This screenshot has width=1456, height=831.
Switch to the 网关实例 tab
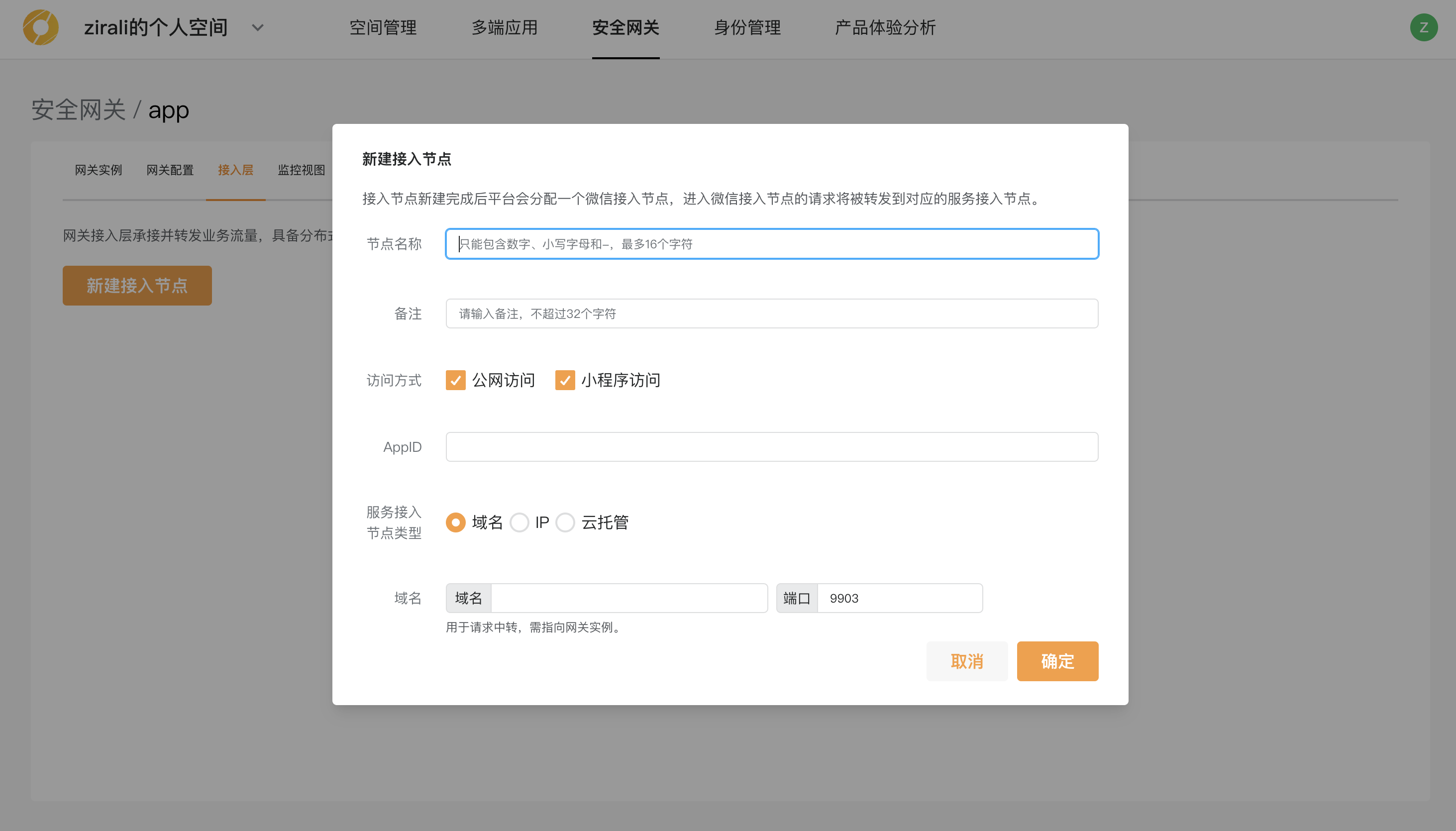(x=98, y=170)
